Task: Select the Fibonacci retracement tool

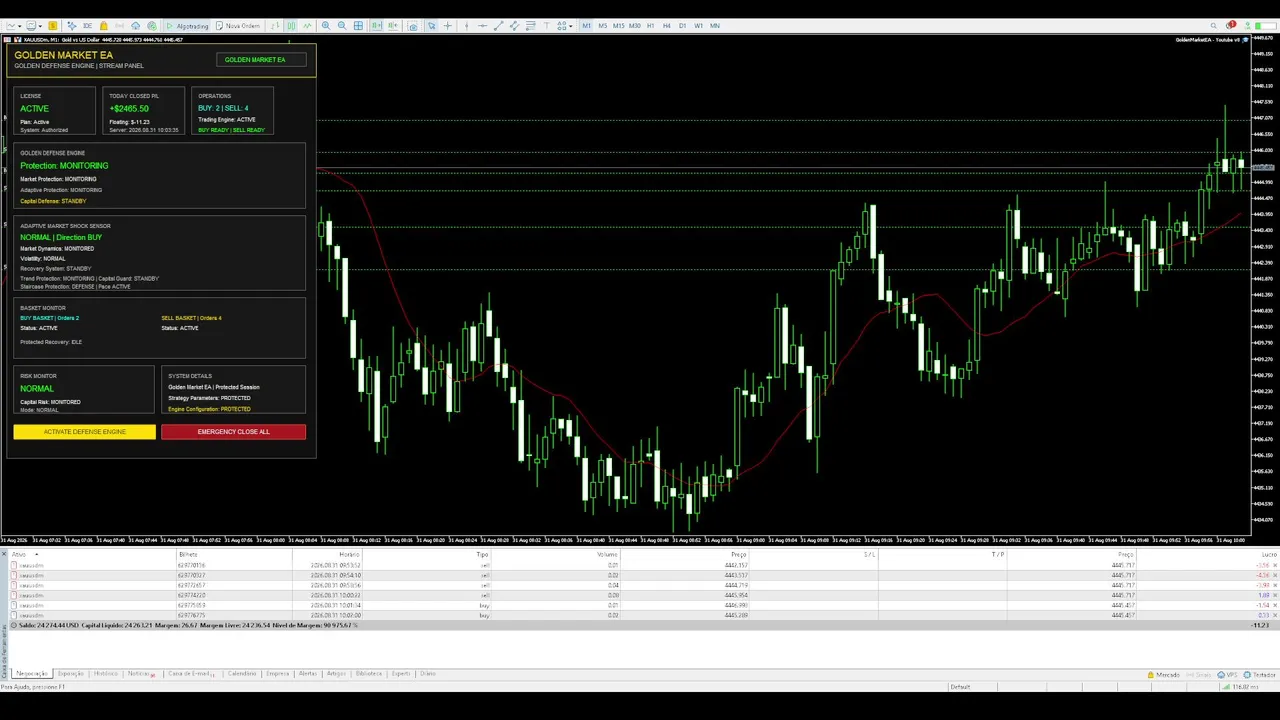Action: pos(531,26)
